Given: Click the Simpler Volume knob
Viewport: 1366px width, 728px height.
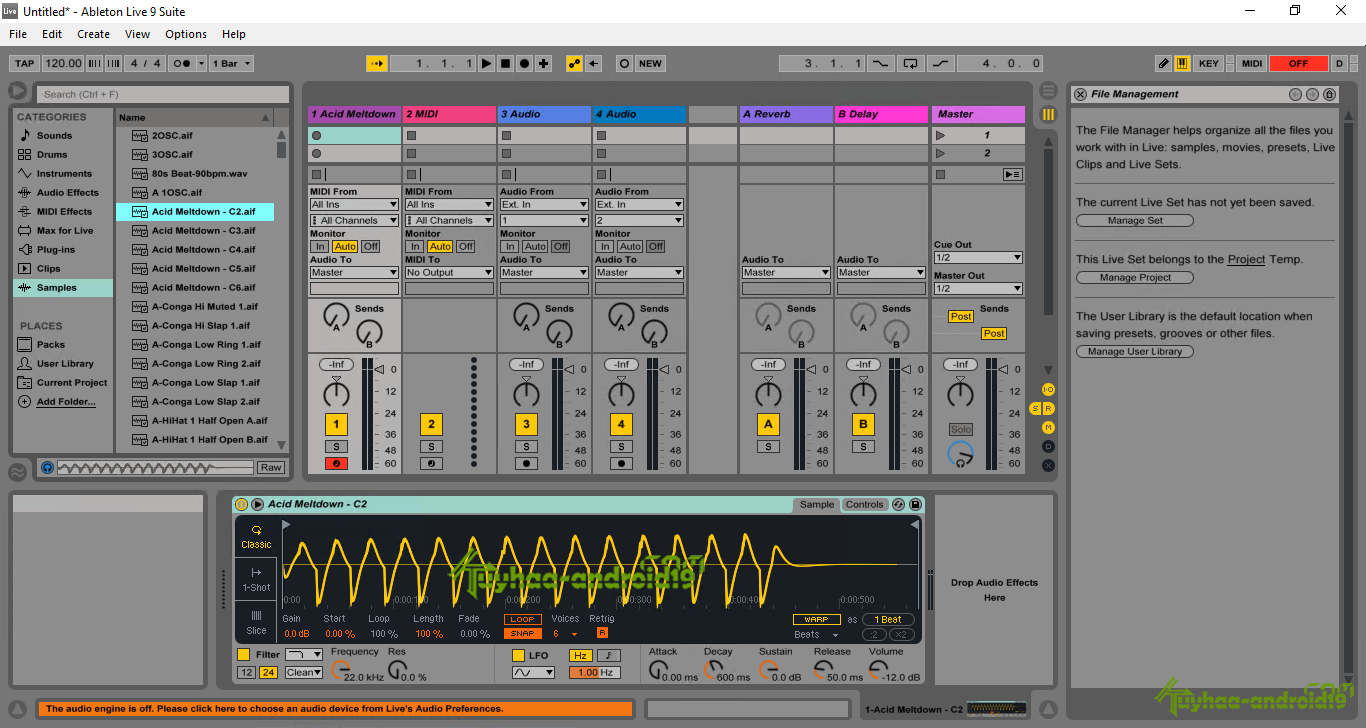Looking at the screenshot, I should pyautogui.click(x=878, y=667).
